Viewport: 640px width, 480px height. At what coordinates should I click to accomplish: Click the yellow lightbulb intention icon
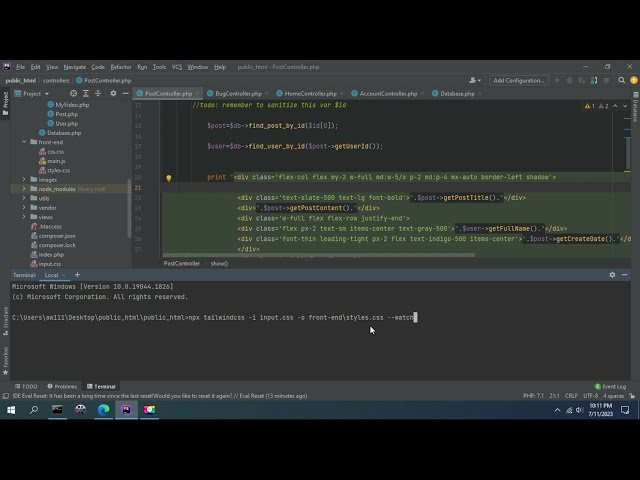pos(169,178)
